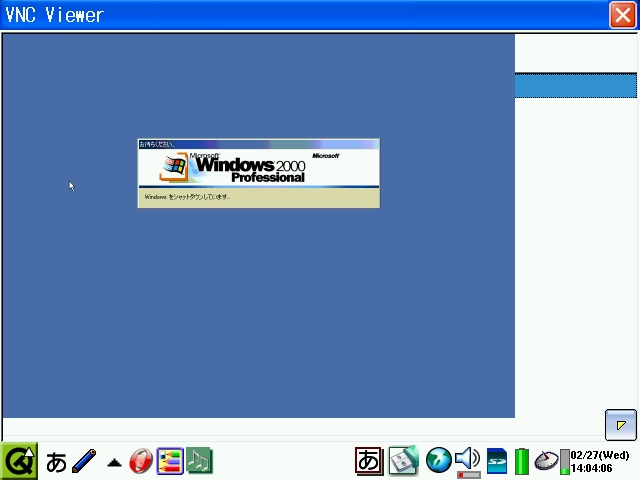Open the Qtopia Q start menu
The image size is (640, 480).
[19, 461]
